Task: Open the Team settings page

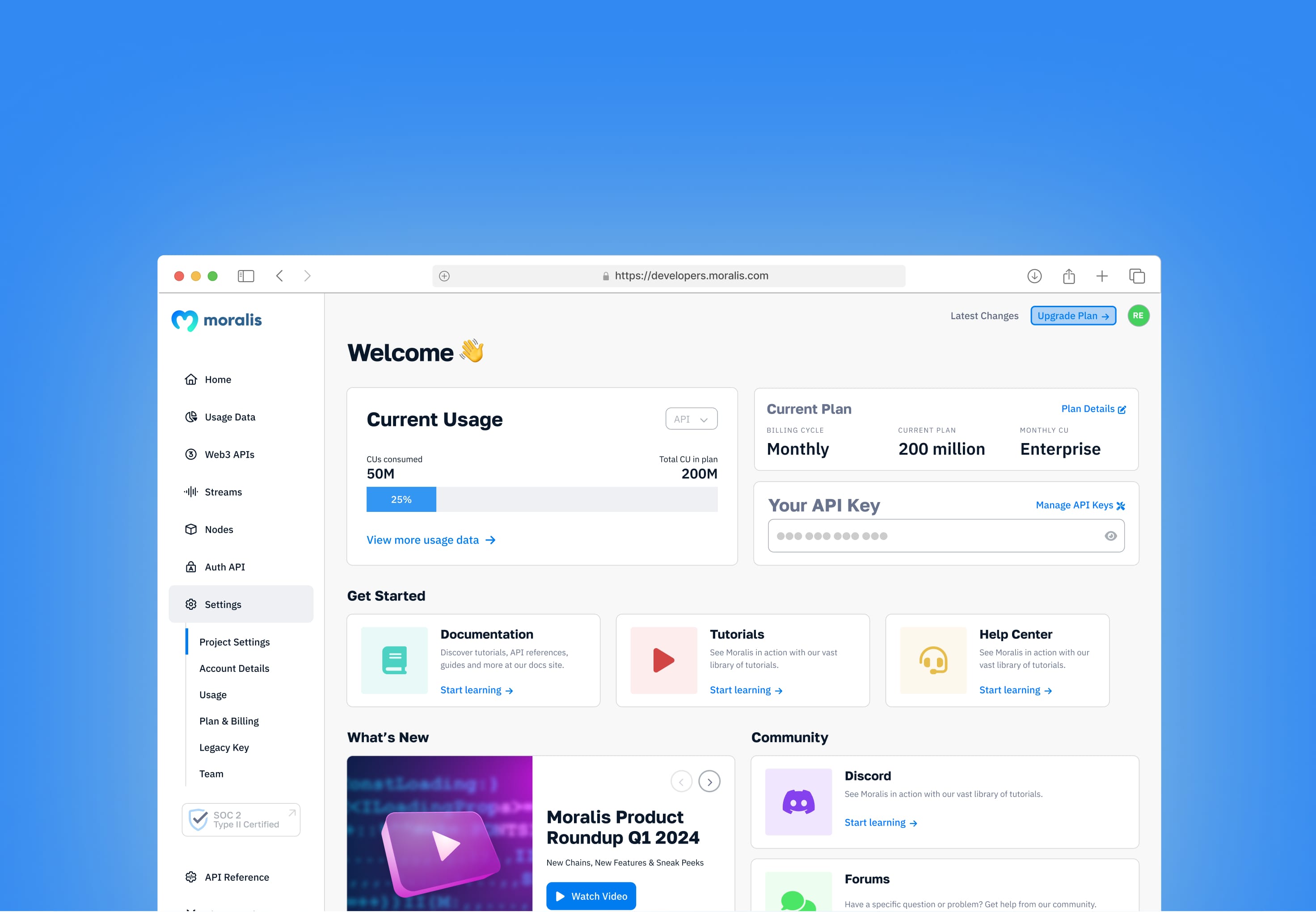Action: coord(211,773)
